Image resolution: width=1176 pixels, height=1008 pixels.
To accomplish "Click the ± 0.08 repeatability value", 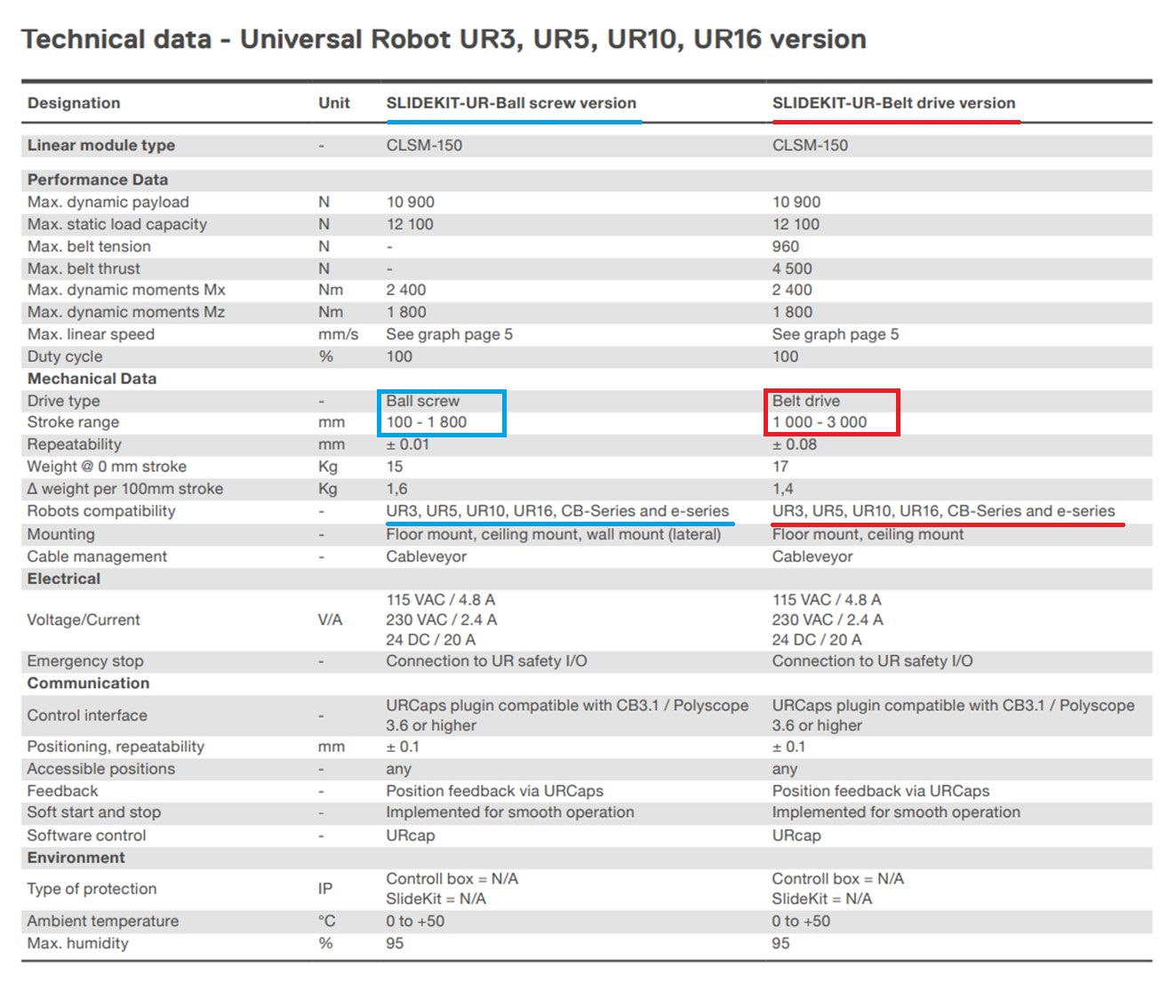I will pos(794,444).
